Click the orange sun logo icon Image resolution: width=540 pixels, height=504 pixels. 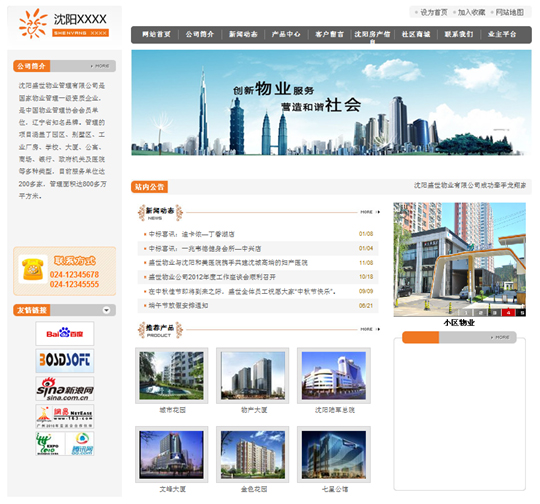click(x=33, y=23)
